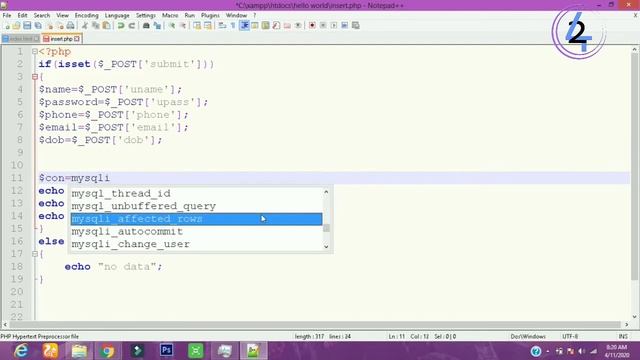
Task: Click the editor vertical scrollbar down arrow
Action: click(x=634, y=317)
